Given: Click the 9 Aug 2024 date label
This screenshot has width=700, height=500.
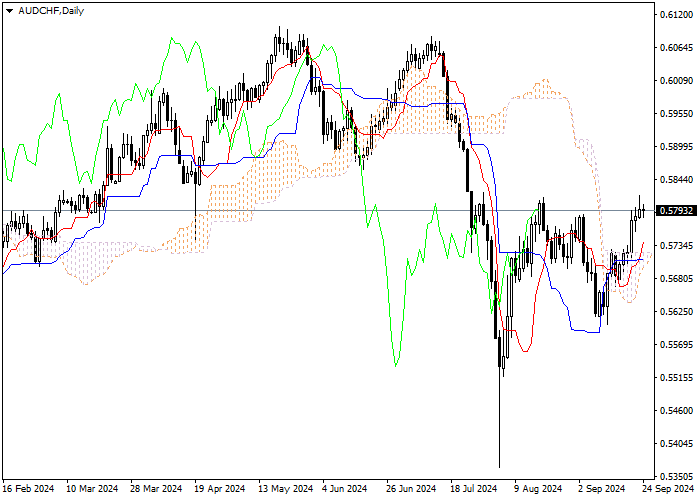Looking at the screenshot, I should click(x=538, y=489).
